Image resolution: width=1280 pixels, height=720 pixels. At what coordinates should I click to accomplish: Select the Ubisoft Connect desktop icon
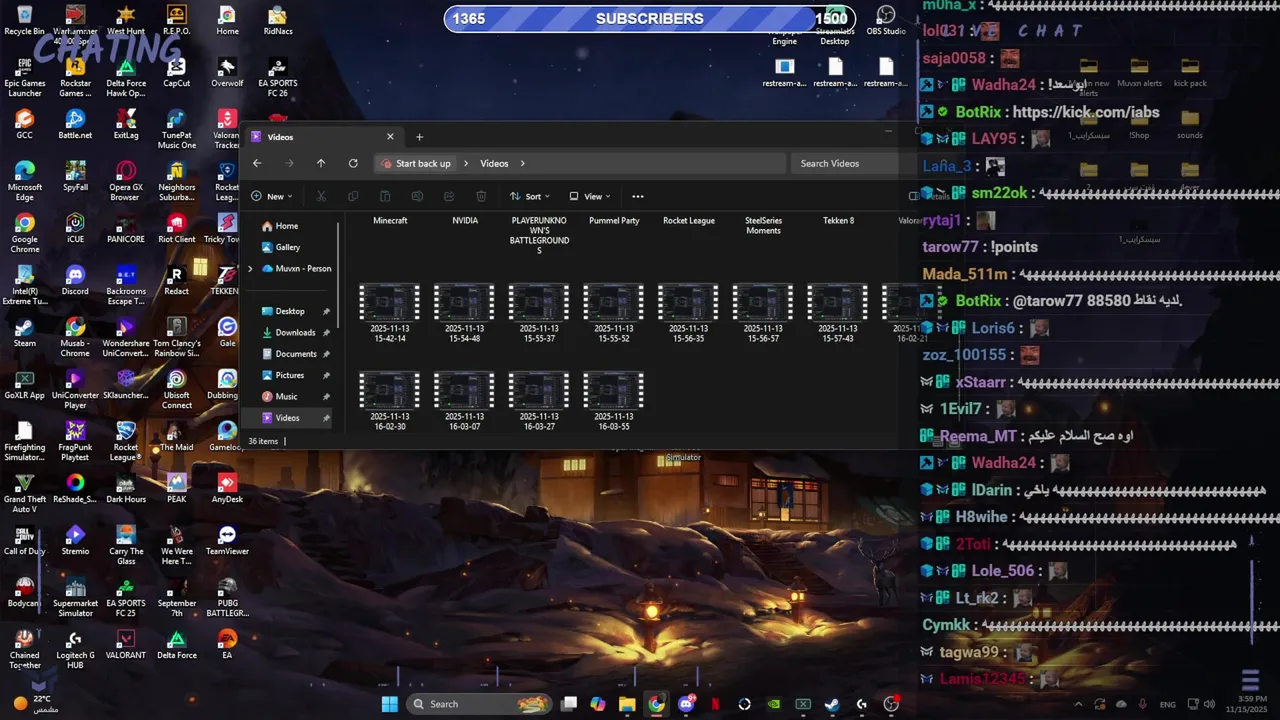click(x=176, y=388)
